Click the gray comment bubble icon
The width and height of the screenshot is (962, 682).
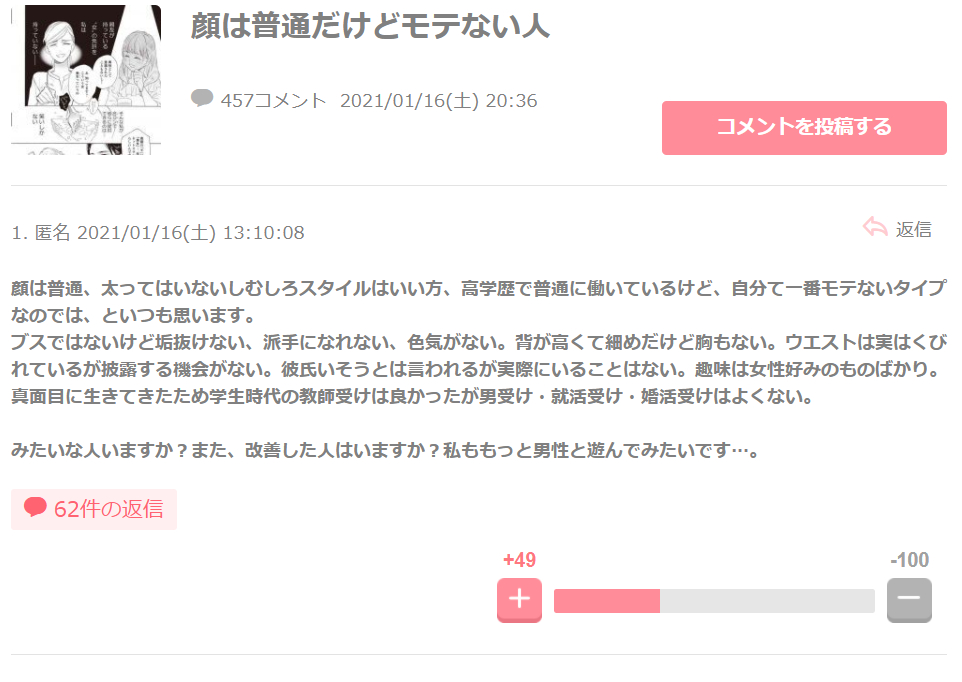202,98
